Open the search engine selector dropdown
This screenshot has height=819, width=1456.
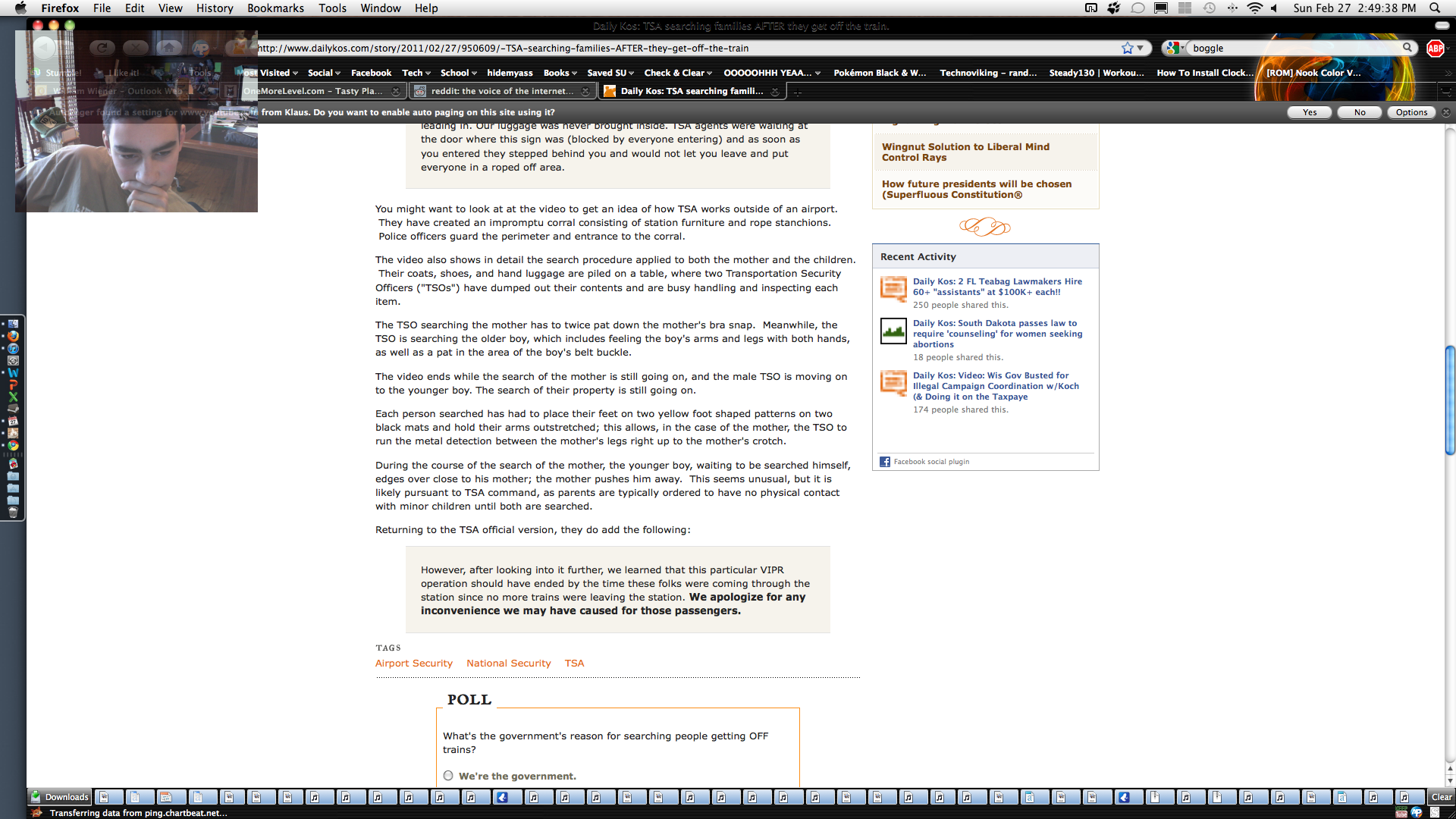(1175, 48)
